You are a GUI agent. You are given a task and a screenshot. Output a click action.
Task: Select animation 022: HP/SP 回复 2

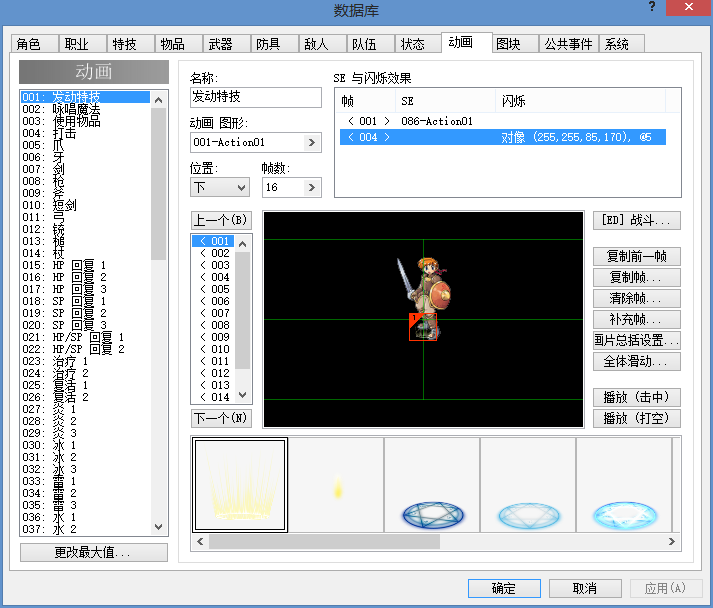tap(85, 349)
